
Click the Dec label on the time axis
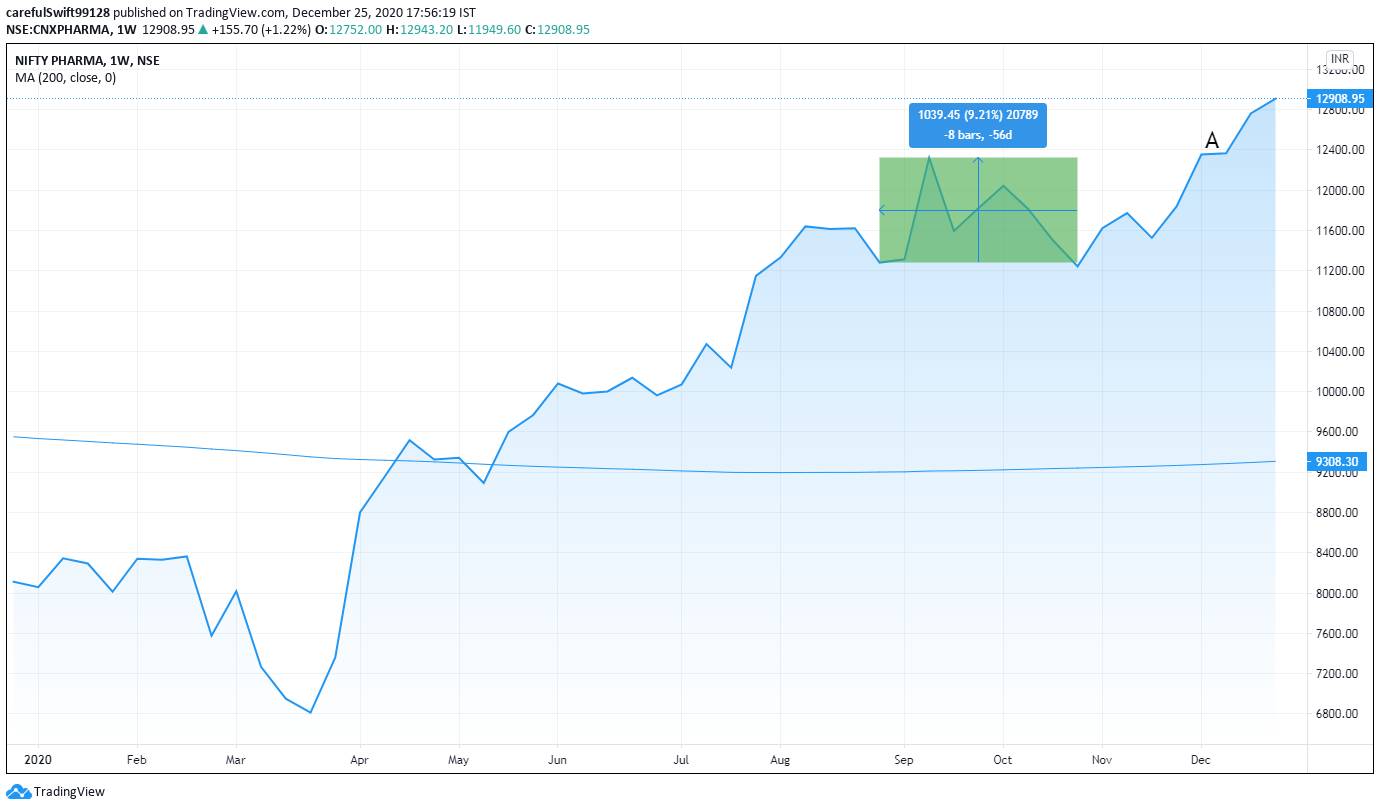(1201, 760)
